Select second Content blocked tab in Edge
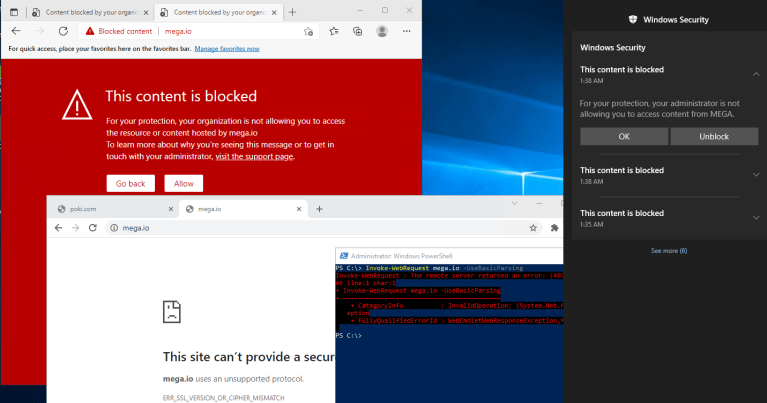767x403 pixels. pos(218,12)
